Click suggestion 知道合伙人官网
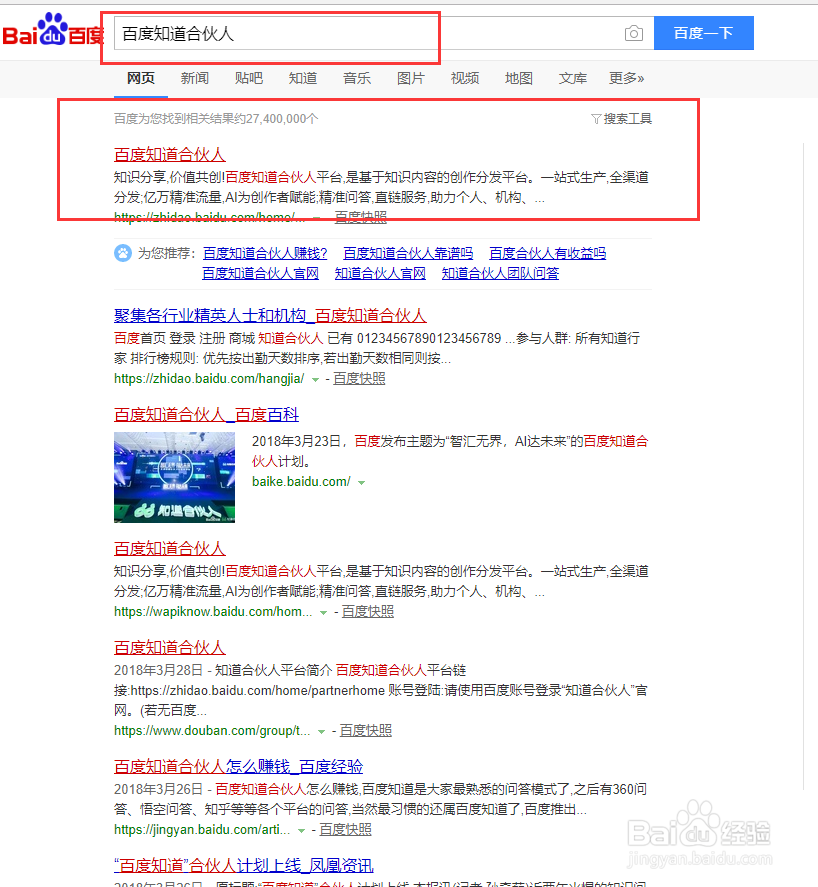 [x=380, y=273]
